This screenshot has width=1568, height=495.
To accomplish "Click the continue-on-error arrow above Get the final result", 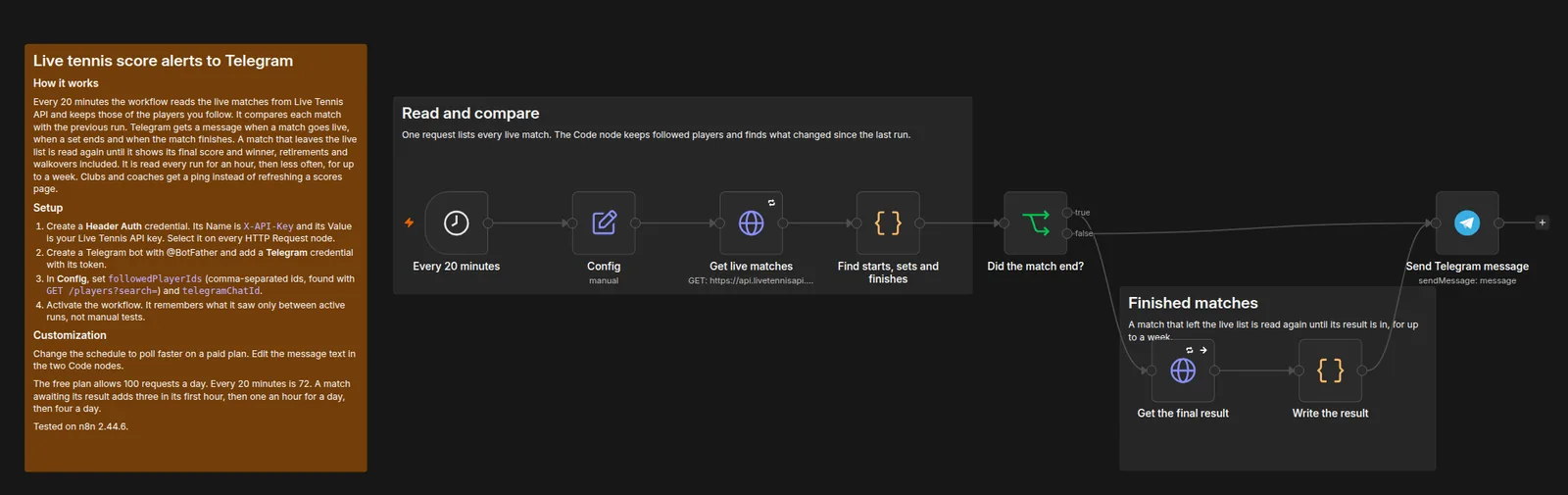I will (x=1203, y=350).
